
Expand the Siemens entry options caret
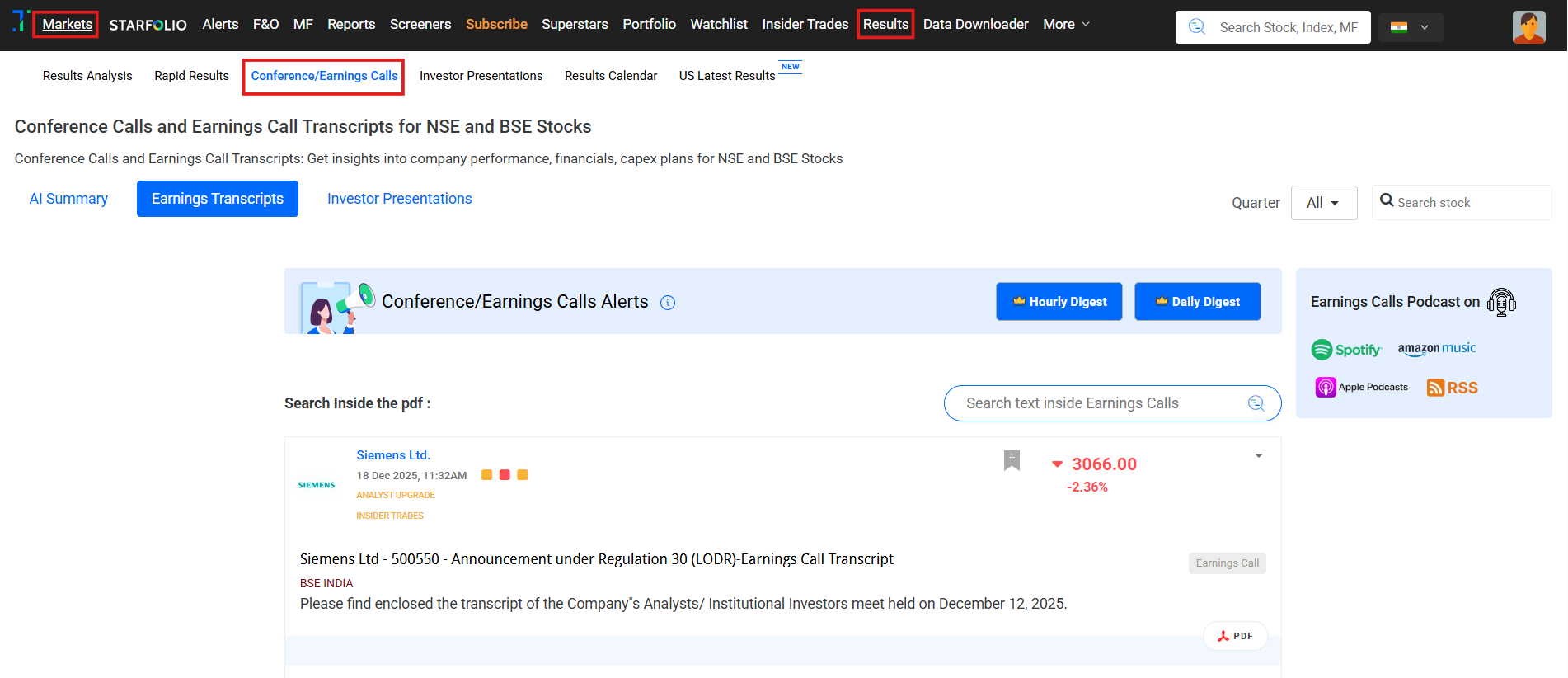pos(1258,456)
